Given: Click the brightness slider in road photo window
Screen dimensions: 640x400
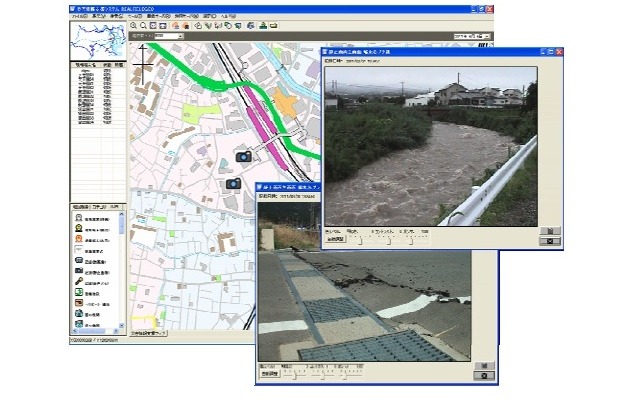Looking at the screenshot, I should point(296,374).
